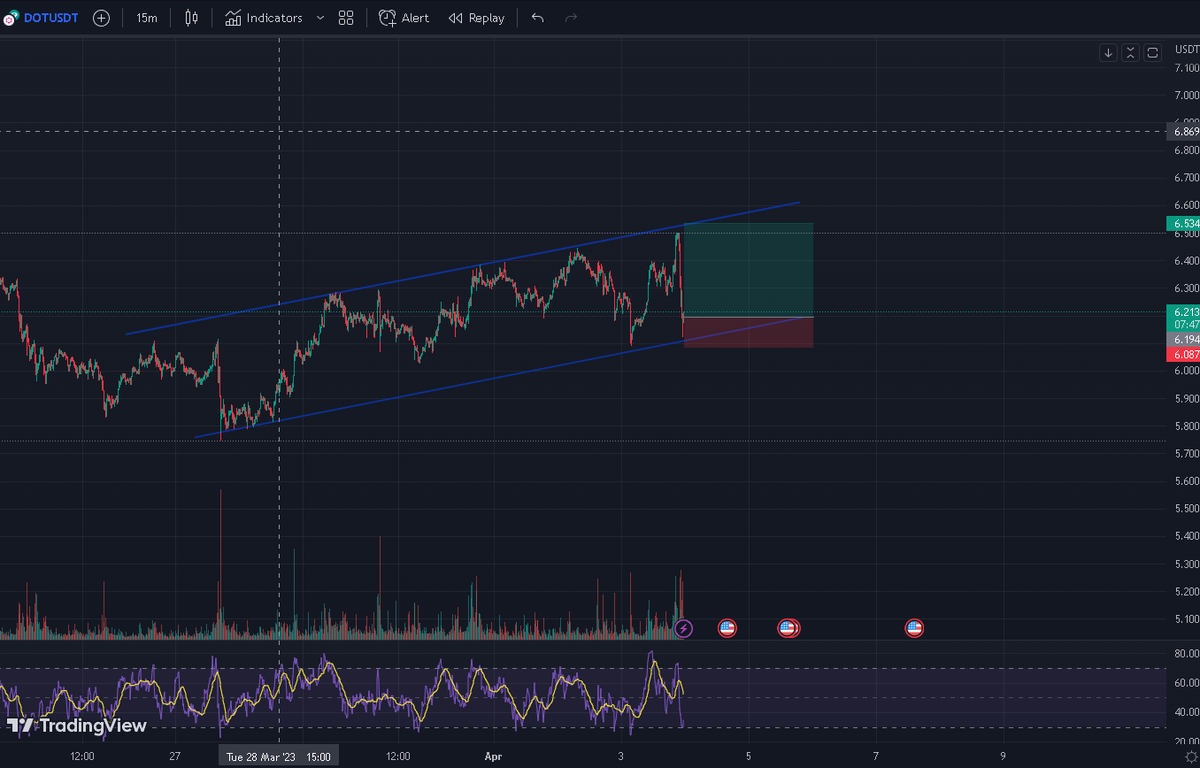Click the Tue 28 Mar '23 15:00 date label
This screenshot has height=768, width=1200.
tap(279, 756)
